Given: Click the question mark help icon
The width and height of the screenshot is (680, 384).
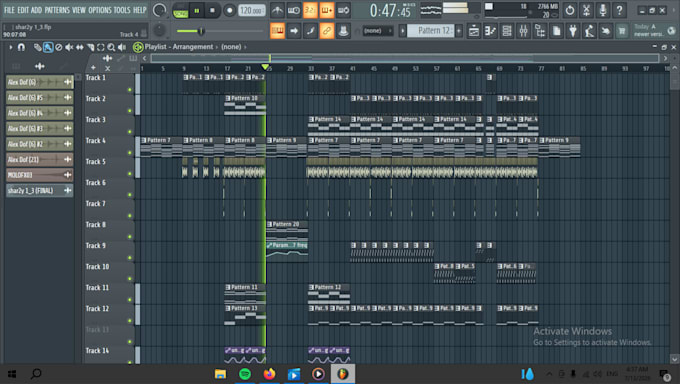Looking at the screenshot, I should 619,10.
